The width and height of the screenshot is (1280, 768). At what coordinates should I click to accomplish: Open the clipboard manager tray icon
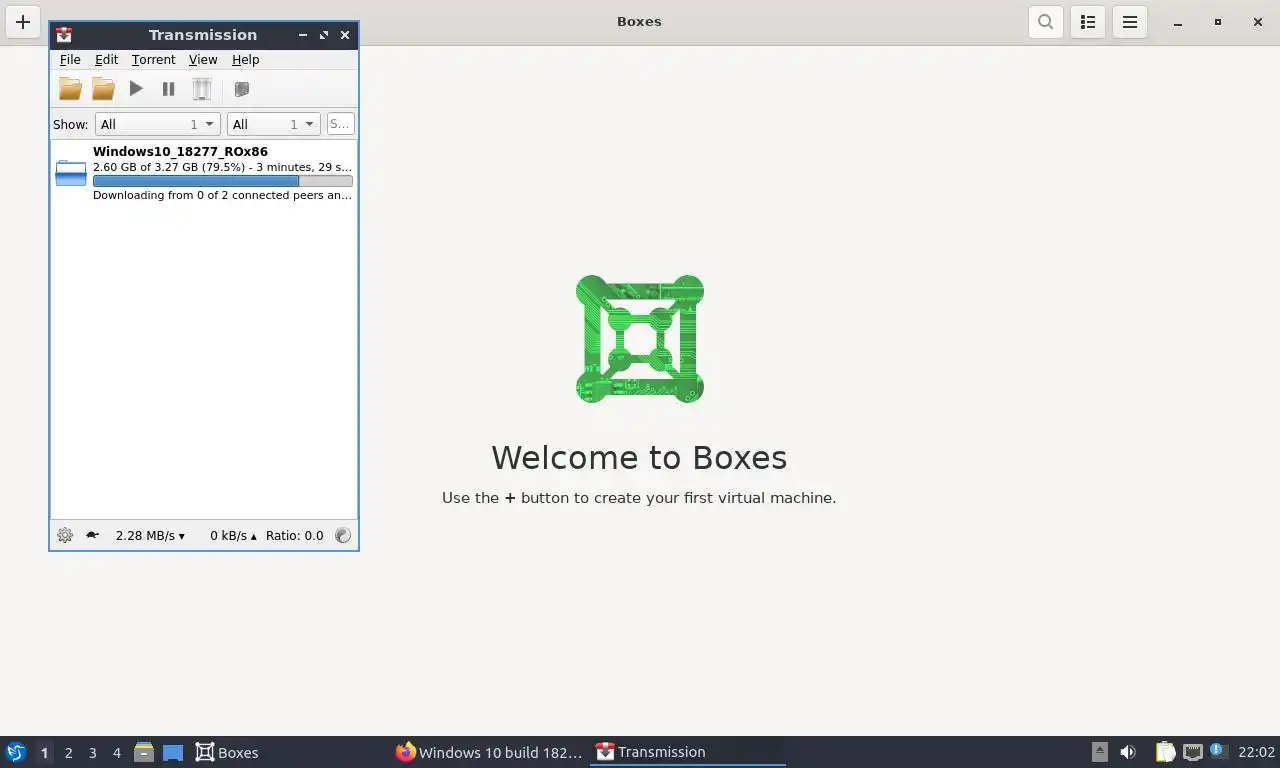click(x=1166, y=752)
